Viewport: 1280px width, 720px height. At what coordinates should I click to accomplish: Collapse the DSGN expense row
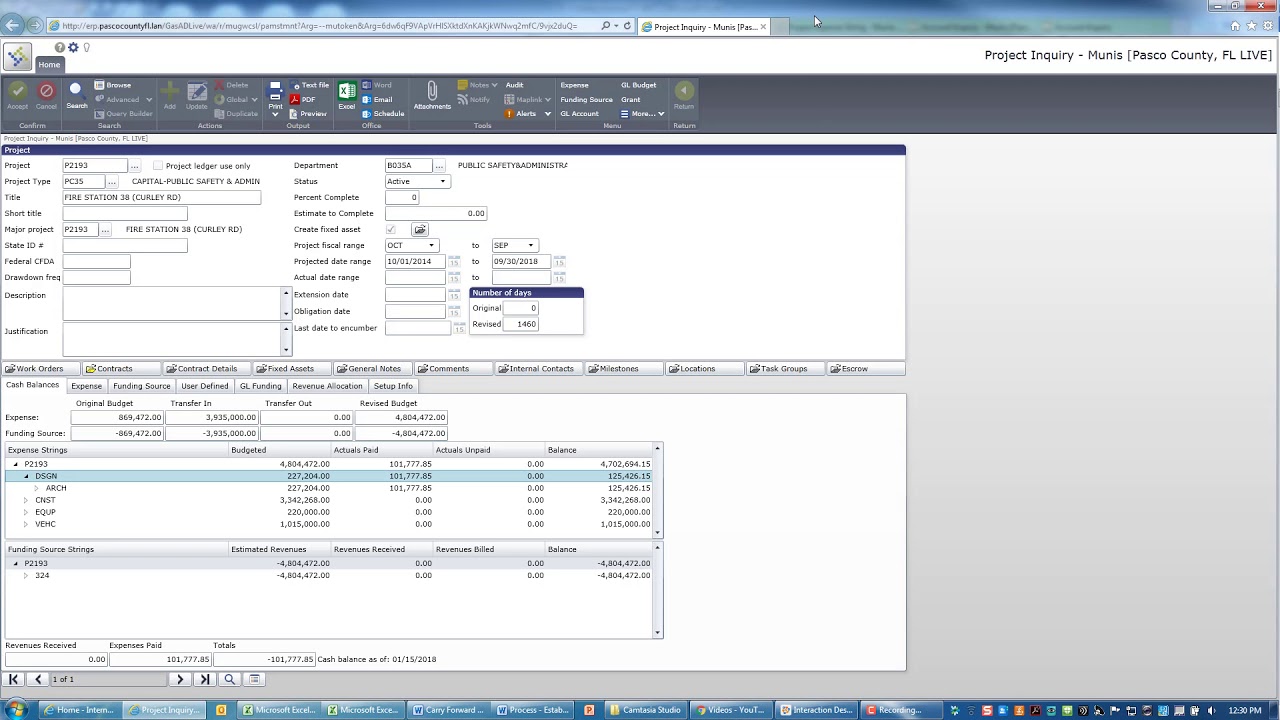point(26,476)
